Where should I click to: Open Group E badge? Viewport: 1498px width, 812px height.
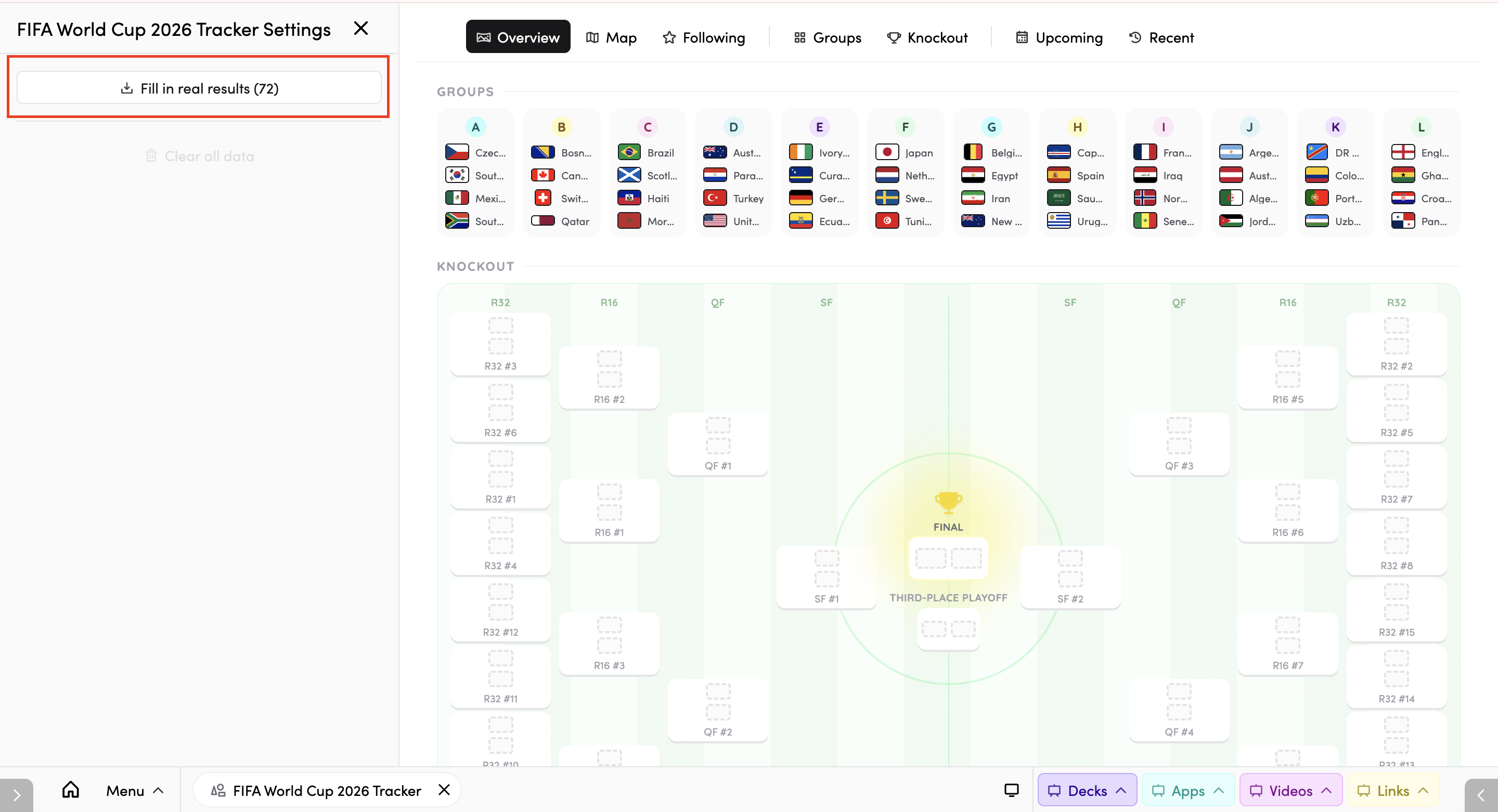pyautogui.click(x=819, y=127)
